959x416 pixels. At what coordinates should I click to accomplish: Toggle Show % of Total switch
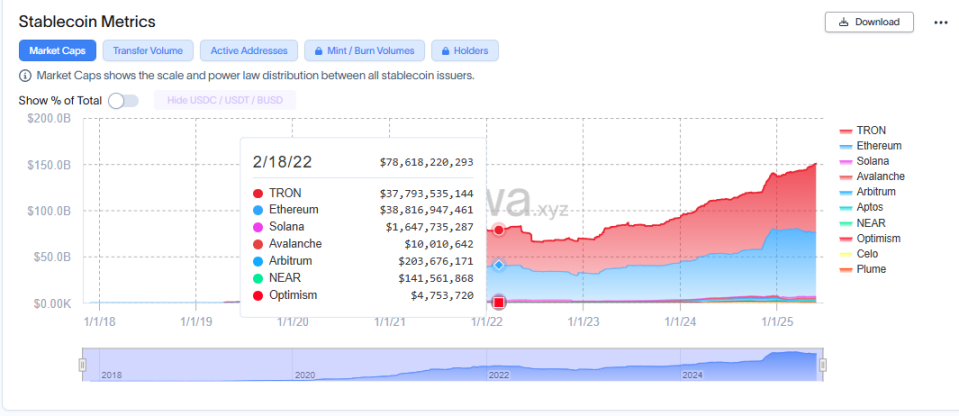122,101
